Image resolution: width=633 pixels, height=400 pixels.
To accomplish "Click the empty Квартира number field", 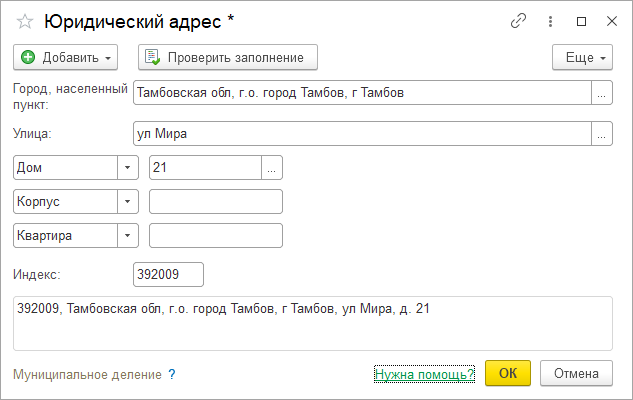I will click(x=215, y=236).
